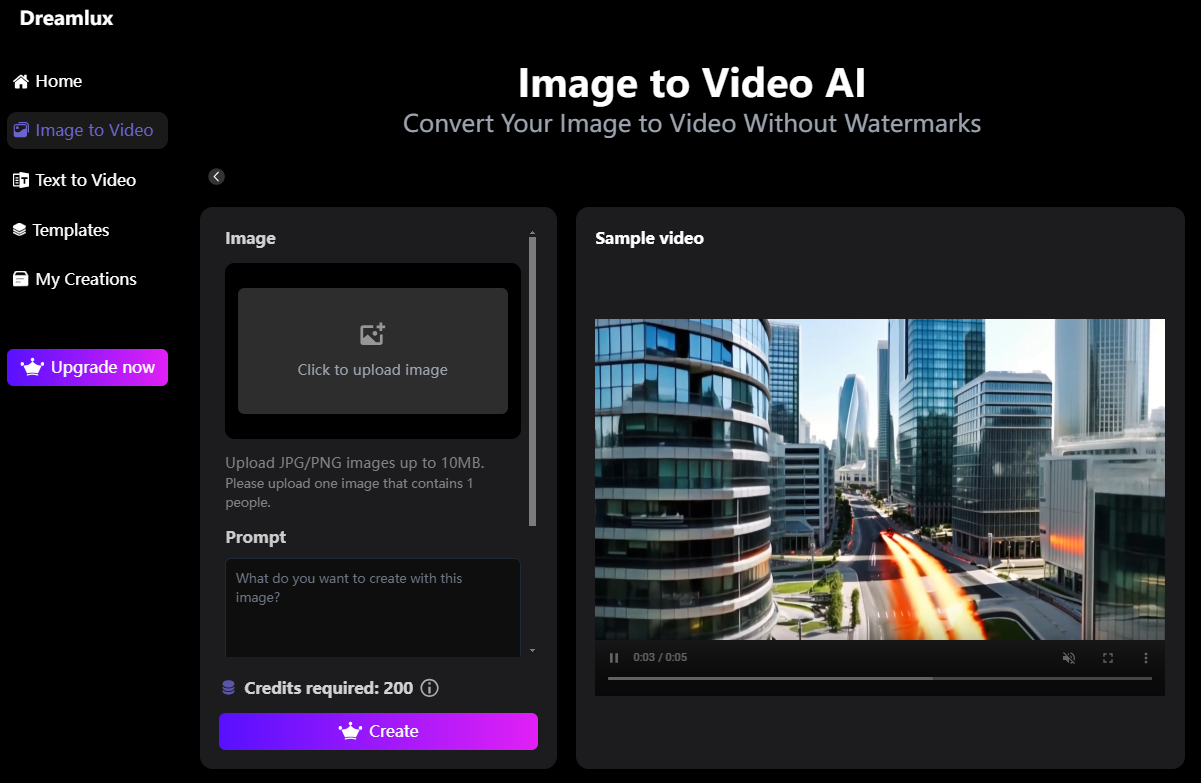1201x783 pixels.
Task: Click the Create button
Action: pos(378,731)
